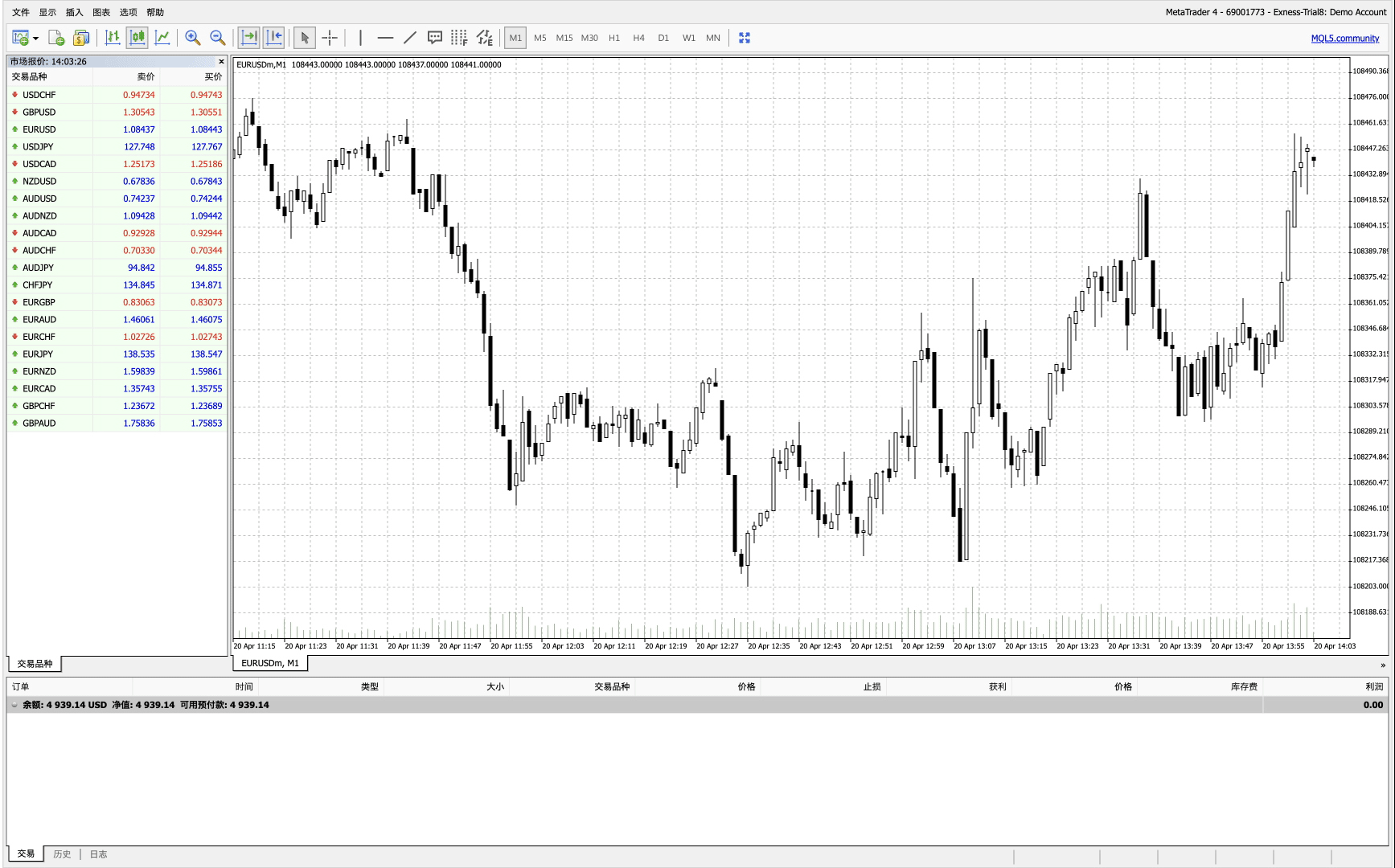Zoom in on the chart
1395x868 pixels.
193,38
